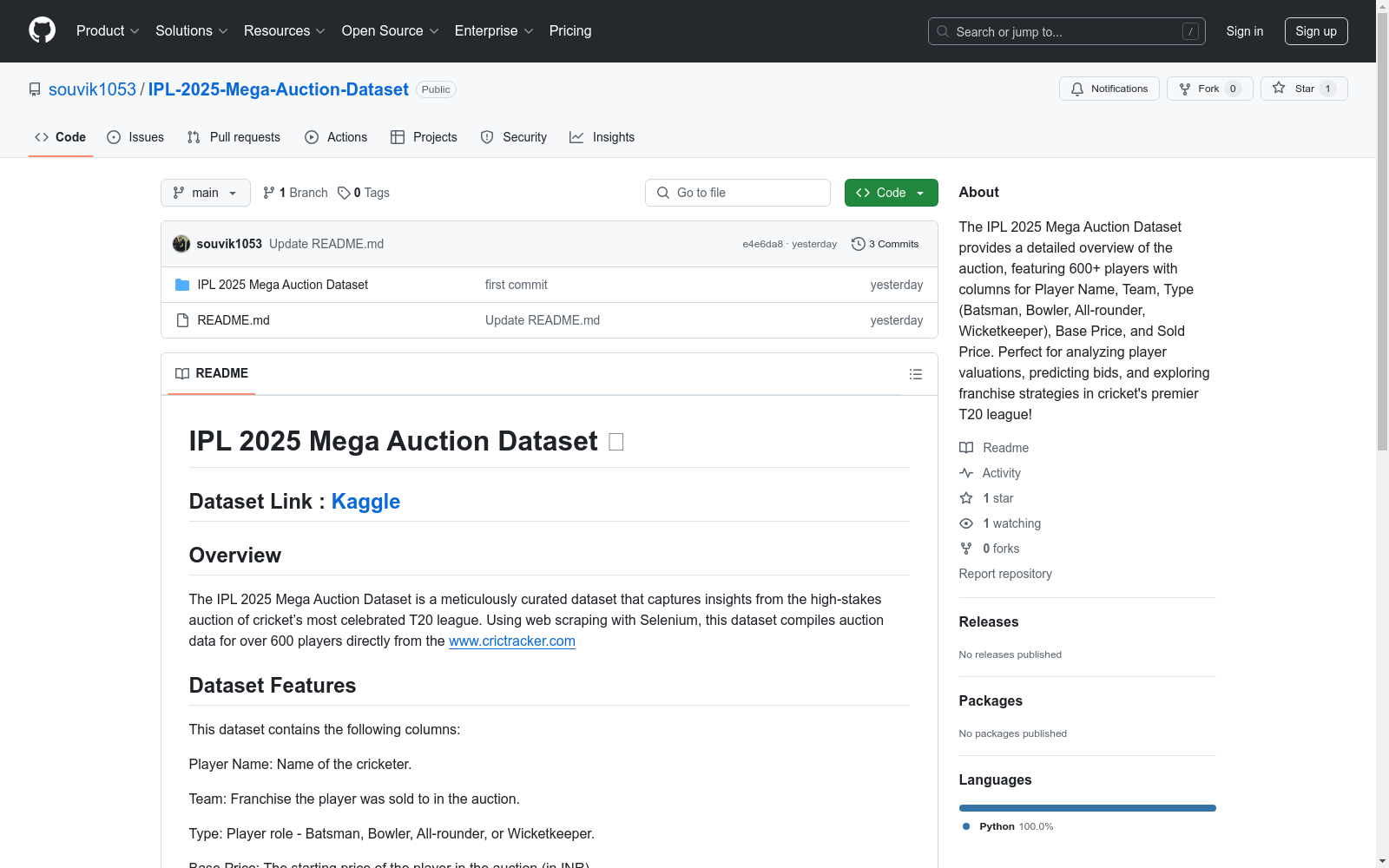Screen dimensions: 1389x868
Task: Click souvik1053 avatar in commit row
Action: click(181, 244)
